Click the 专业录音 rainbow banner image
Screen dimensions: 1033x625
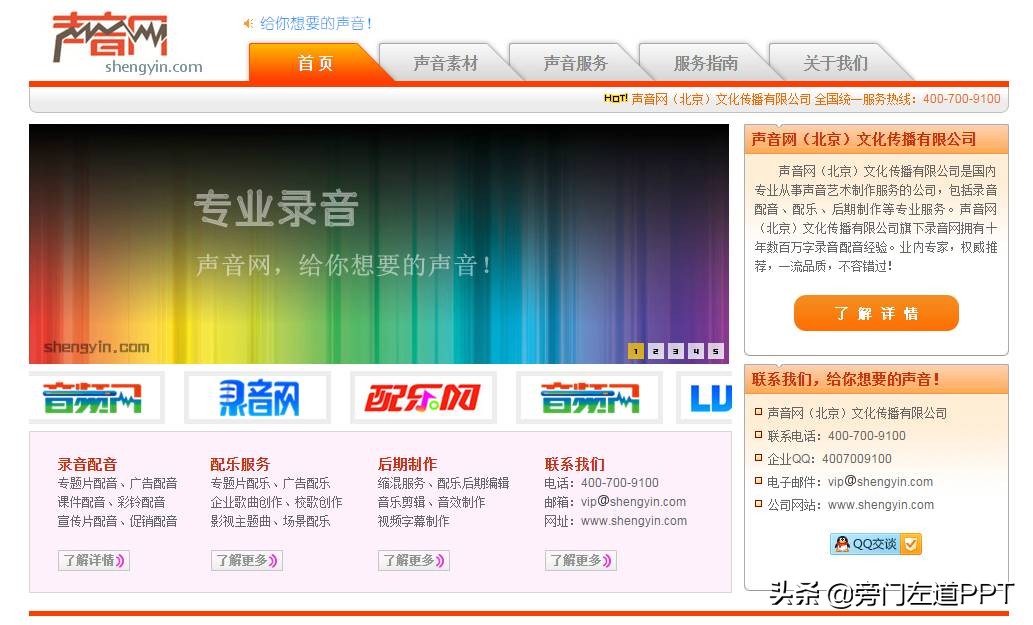coord(379,244)
